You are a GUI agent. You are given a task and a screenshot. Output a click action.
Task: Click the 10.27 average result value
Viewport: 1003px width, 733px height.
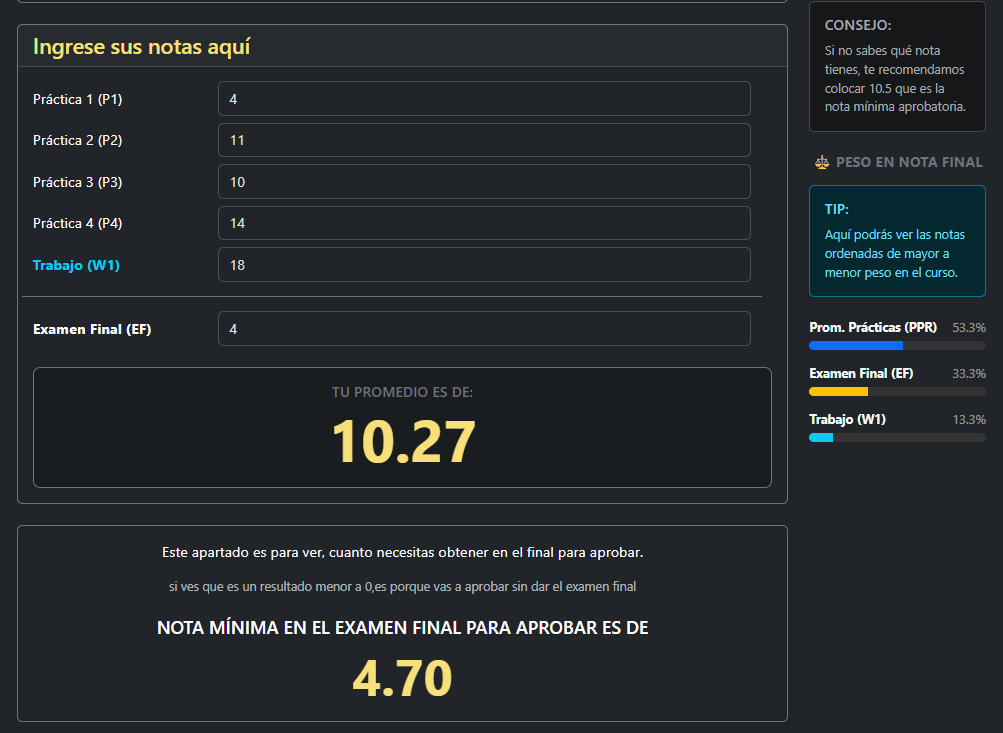(402, 442)
